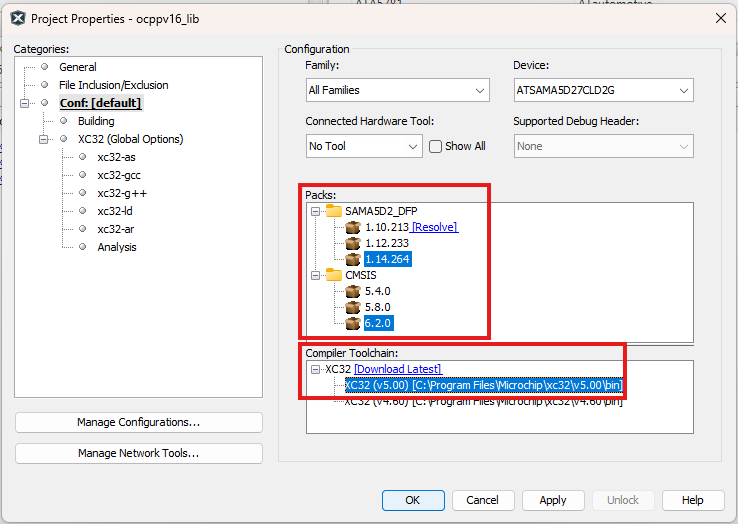Image resolution: width=738 pixels, height=524 pixels.
Task: Click the SAMA5D2_DFP folder icon
Action: [x=334, y=210]
